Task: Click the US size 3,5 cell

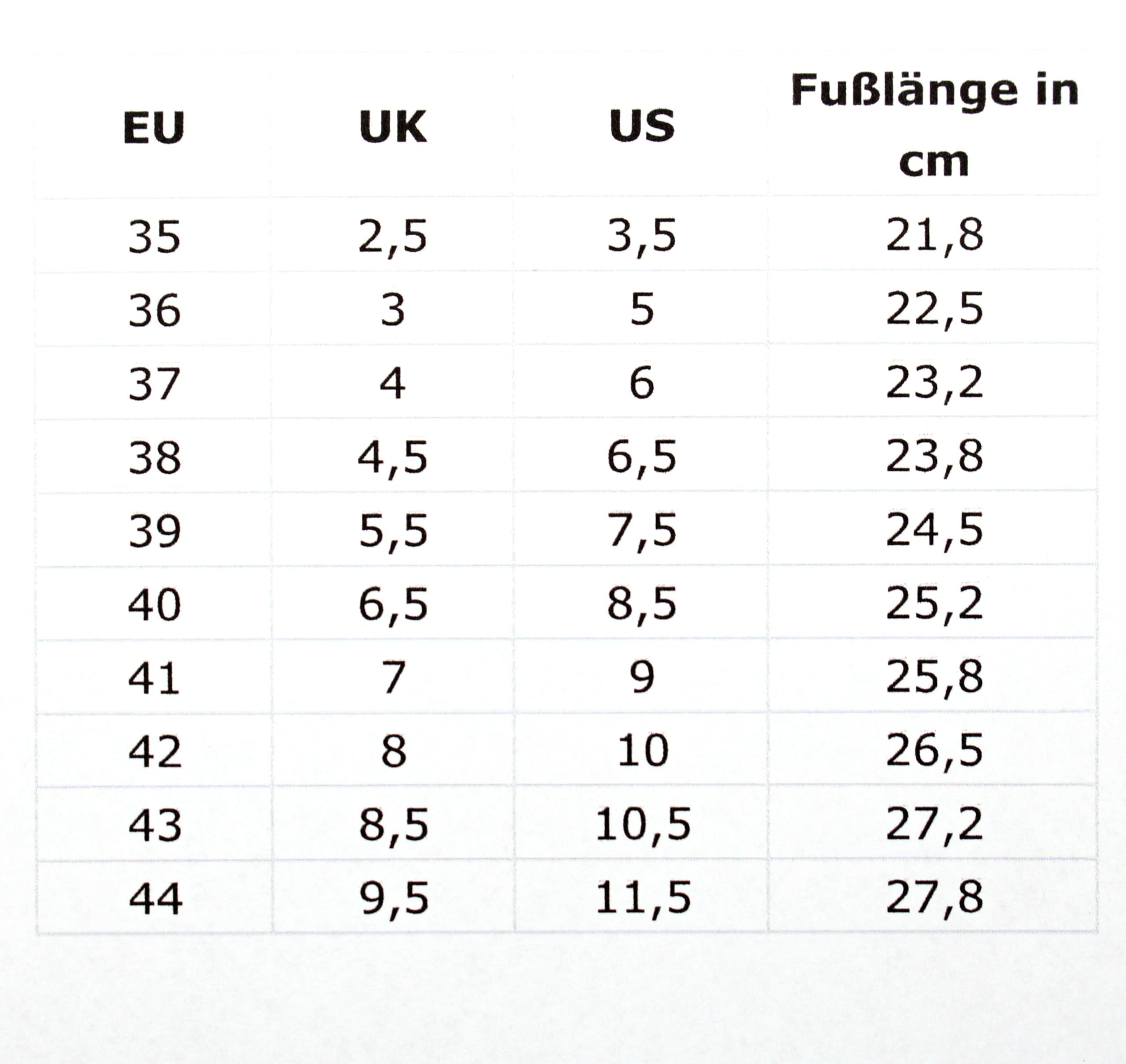Action: click(x=642, y=236)
